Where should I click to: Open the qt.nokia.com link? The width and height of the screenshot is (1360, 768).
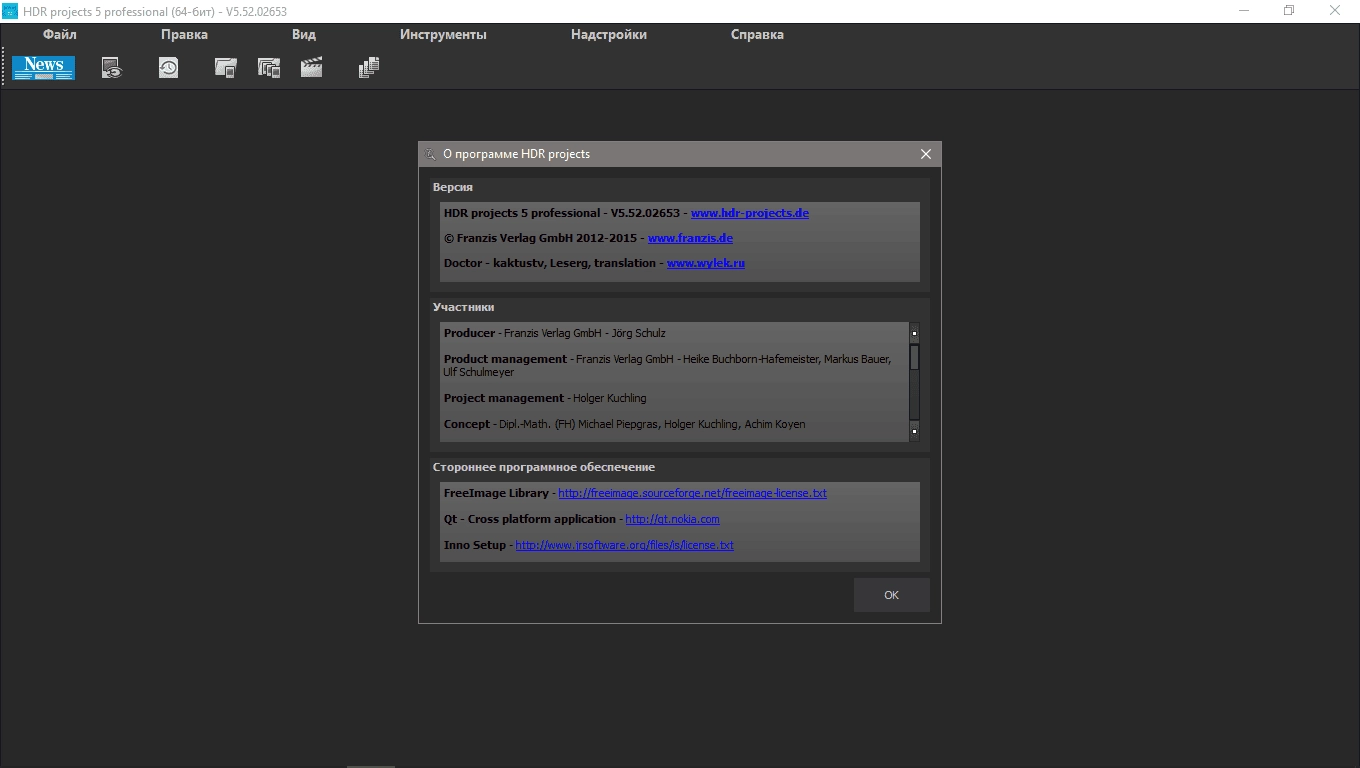672,519
